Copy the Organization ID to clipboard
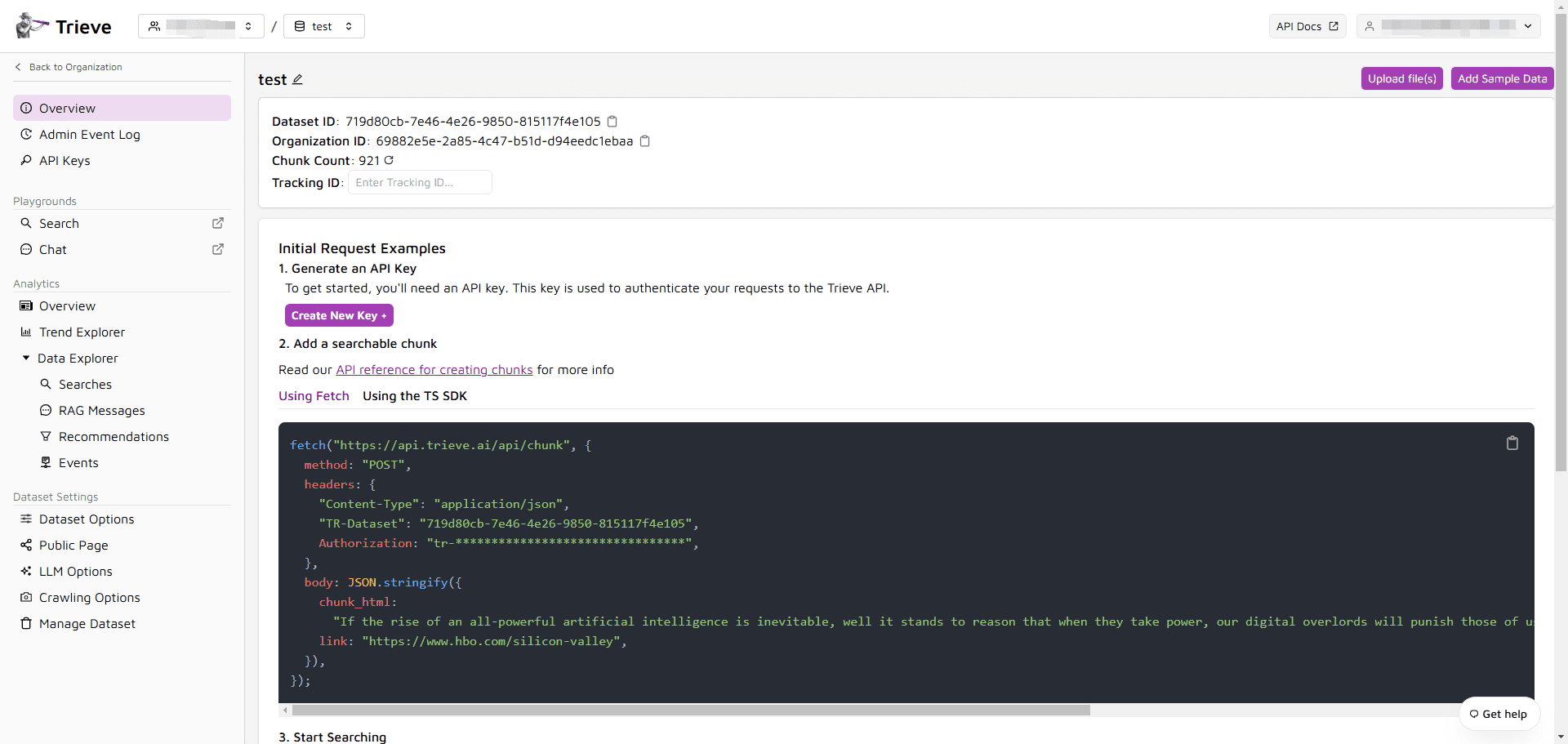This screenshot has width=1568, height=744. tap(644, 141)
